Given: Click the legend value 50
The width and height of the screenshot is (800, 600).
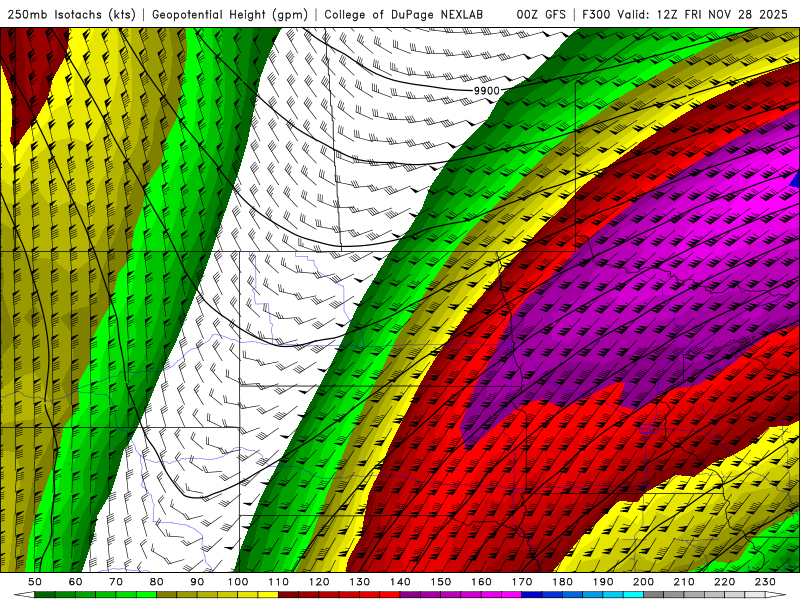Looking at the screenshot, I should point(35,582).
